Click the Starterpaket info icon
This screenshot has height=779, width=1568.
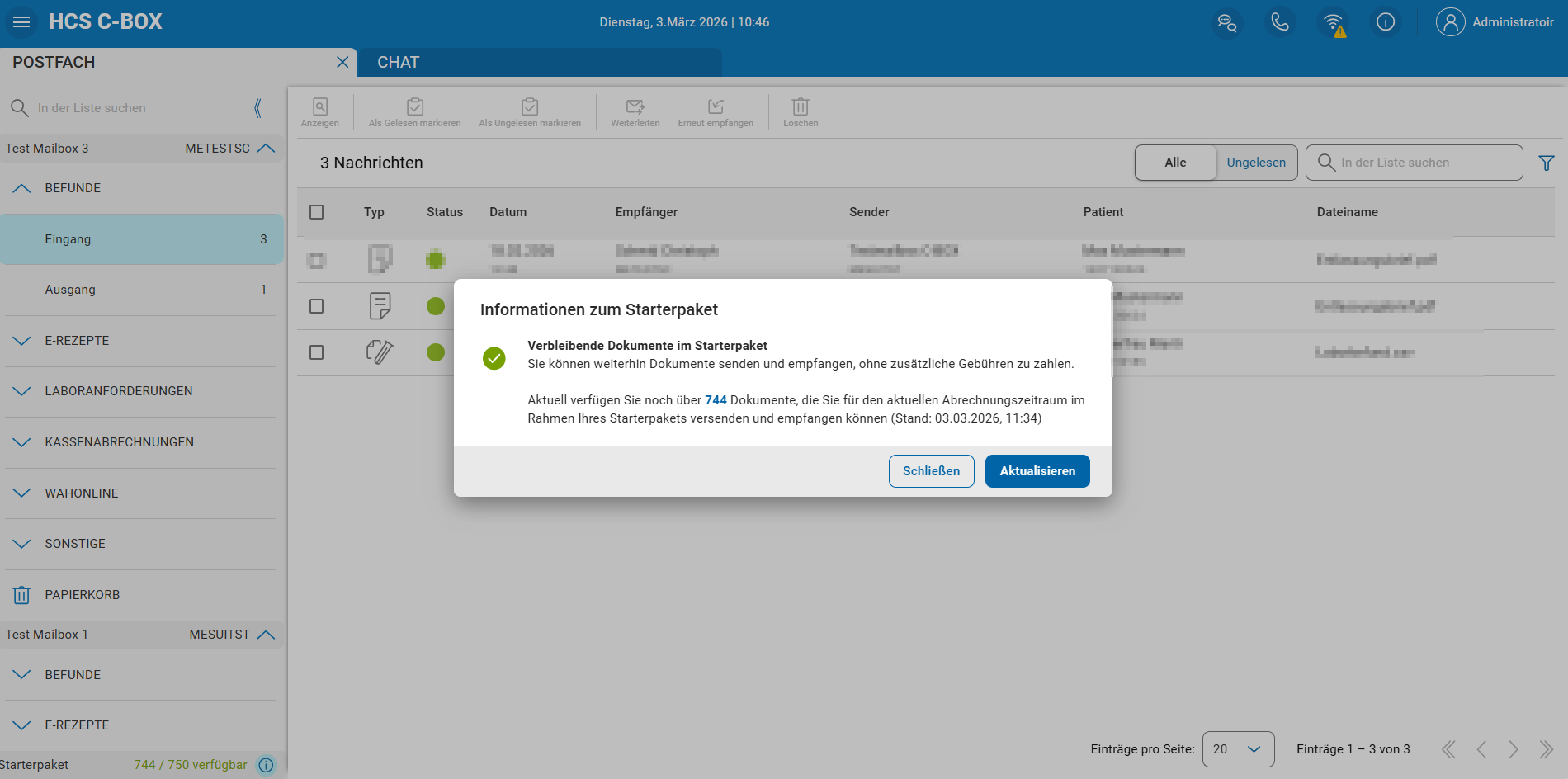(266, 765)
